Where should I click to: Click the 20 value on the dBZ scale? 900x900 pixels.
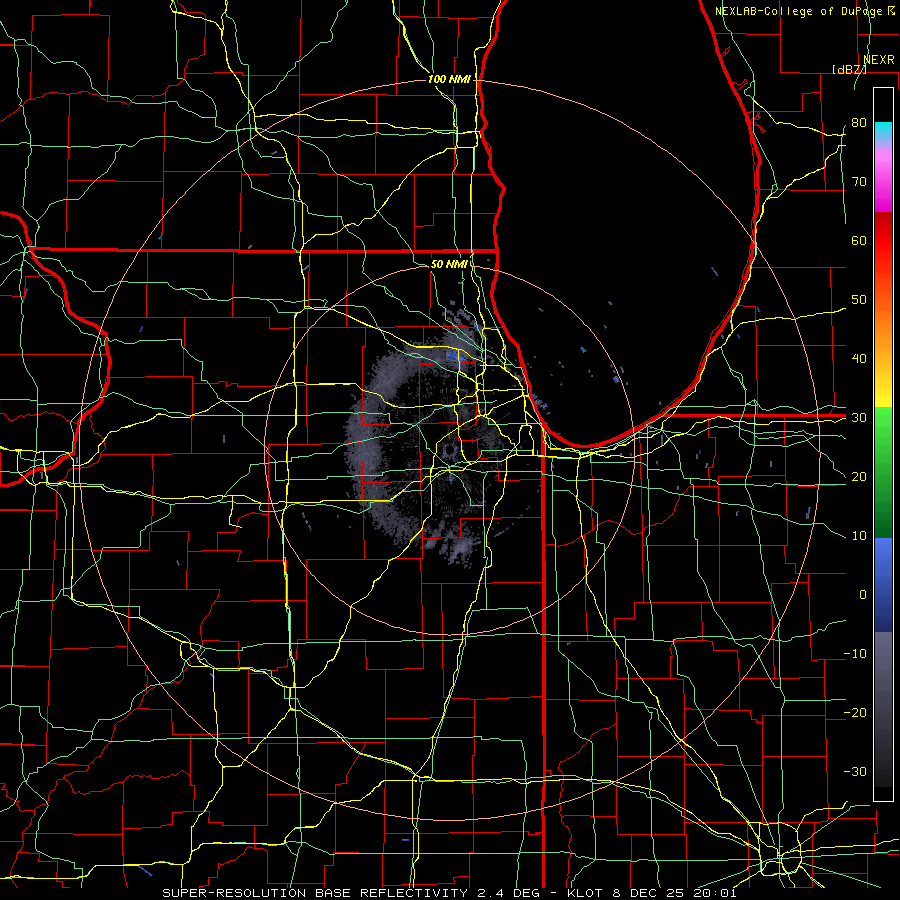(x=859, y=476)
